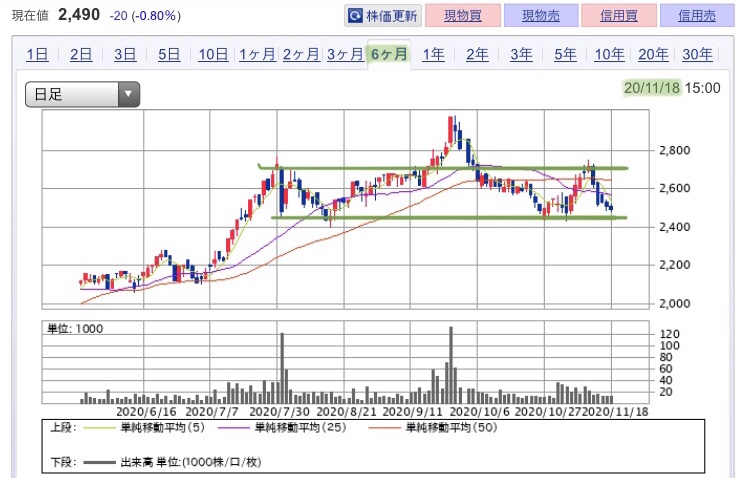Viewport: 740px width, 478px height.
Task: Click the 100 volume axis label
Action: [670, 346]
